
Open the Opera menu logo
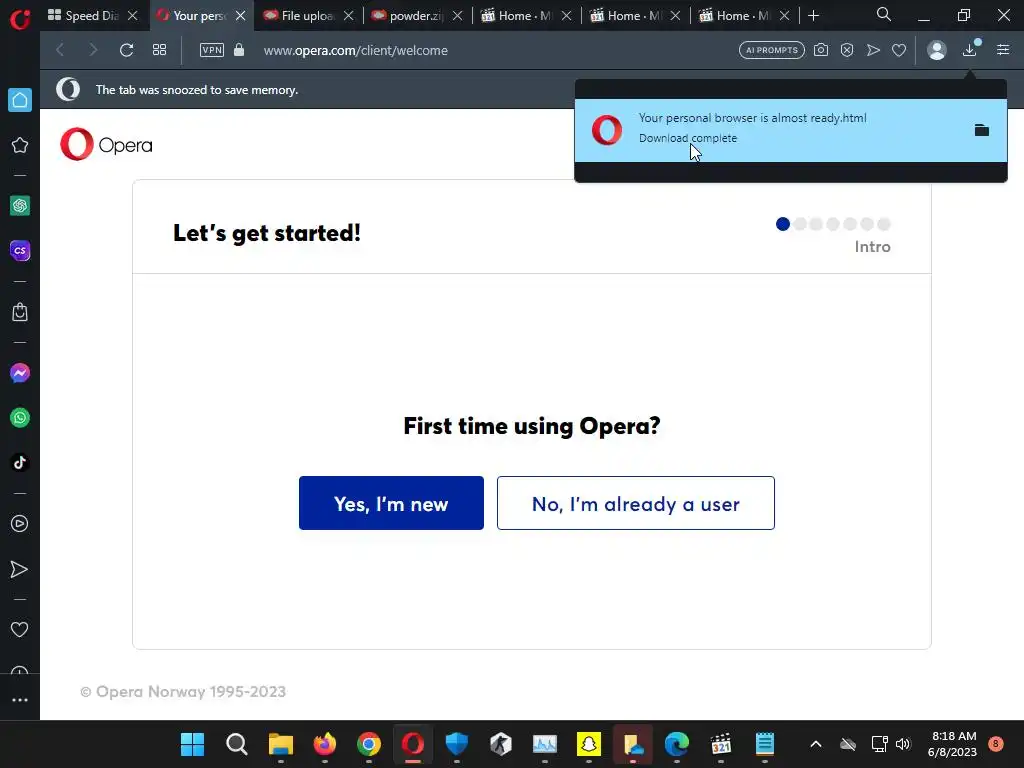click(x=20, y=18)
